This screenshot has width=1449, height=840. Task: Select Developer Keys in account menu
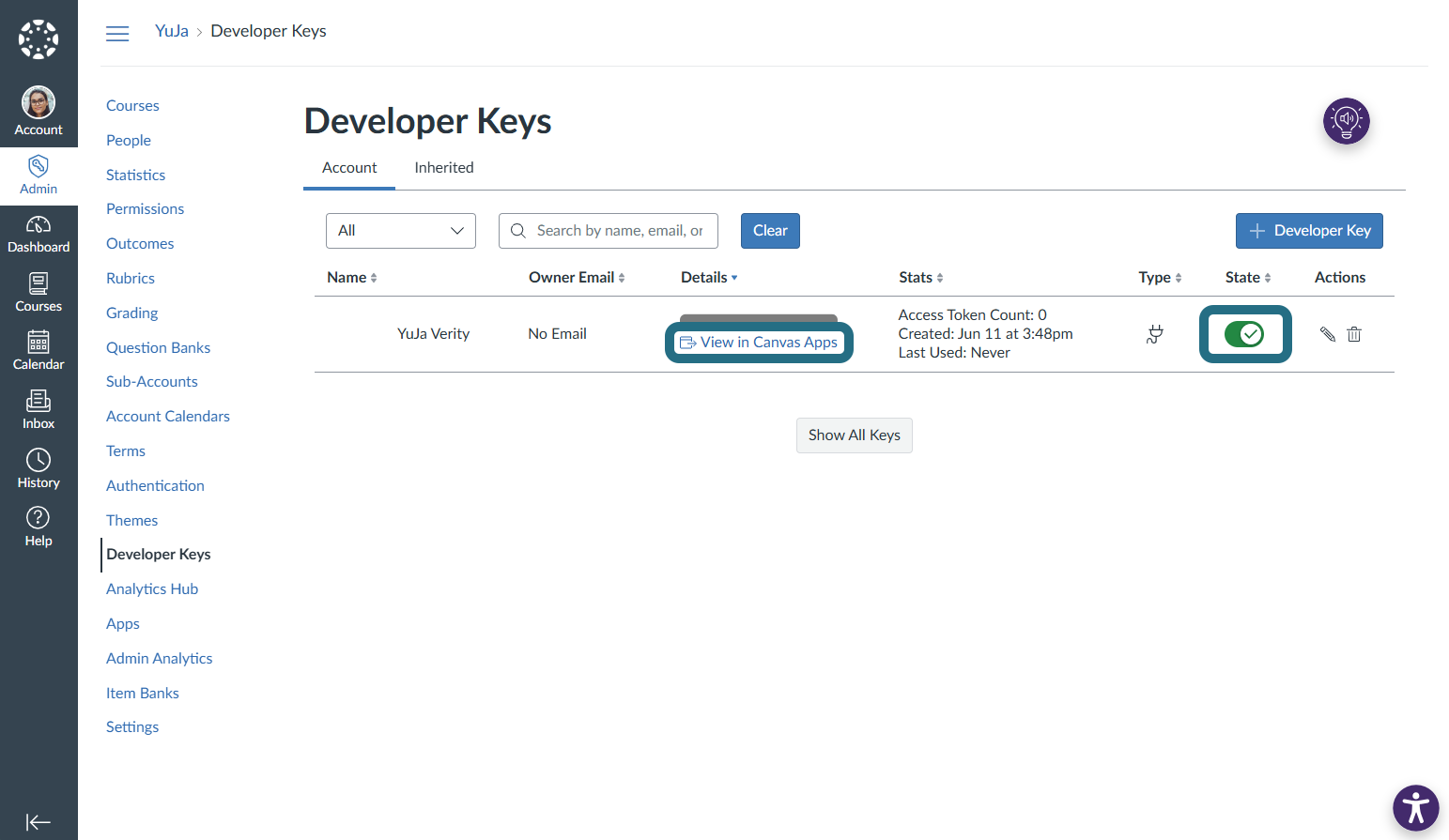coord(159,555)
